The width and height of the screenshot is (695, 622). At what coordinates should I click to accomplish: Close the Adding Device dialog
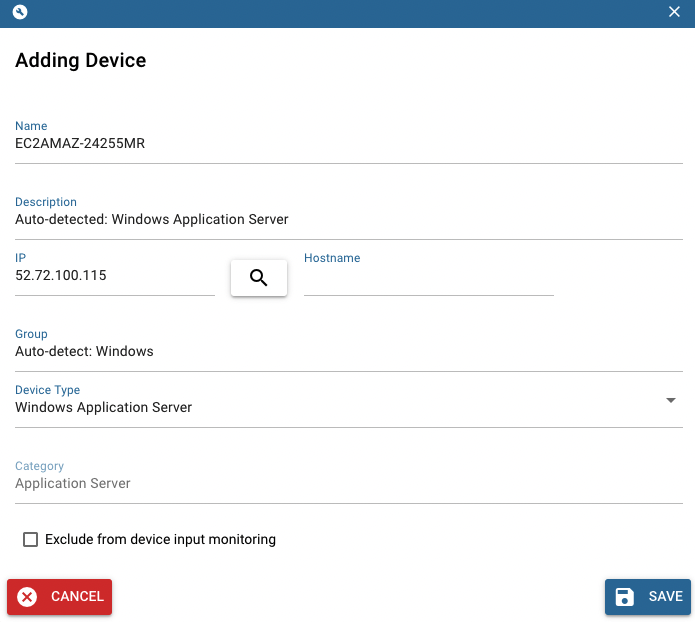tap(674, 12)
